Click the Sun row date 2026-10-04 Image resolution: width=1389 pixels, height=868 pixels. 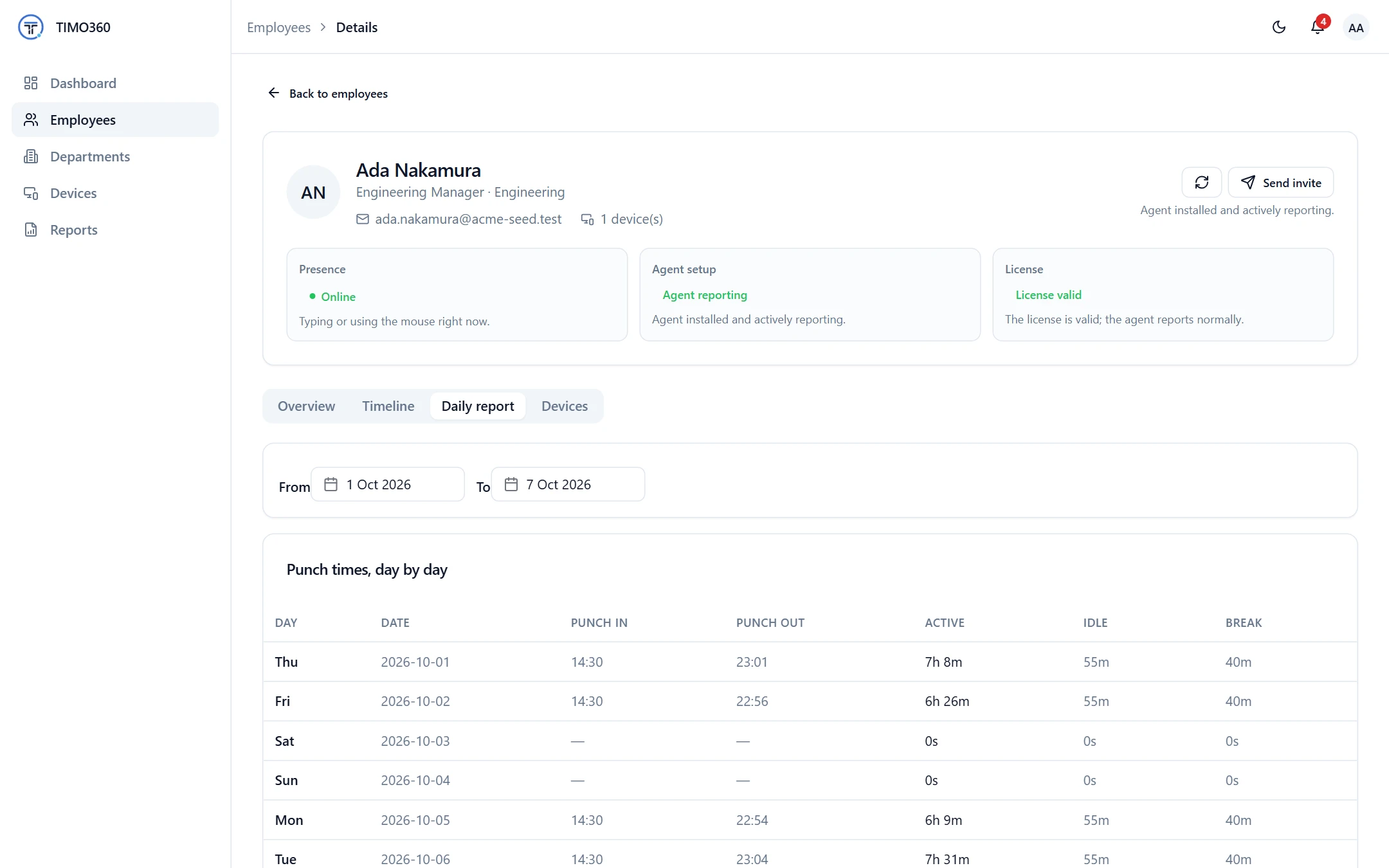415,781
